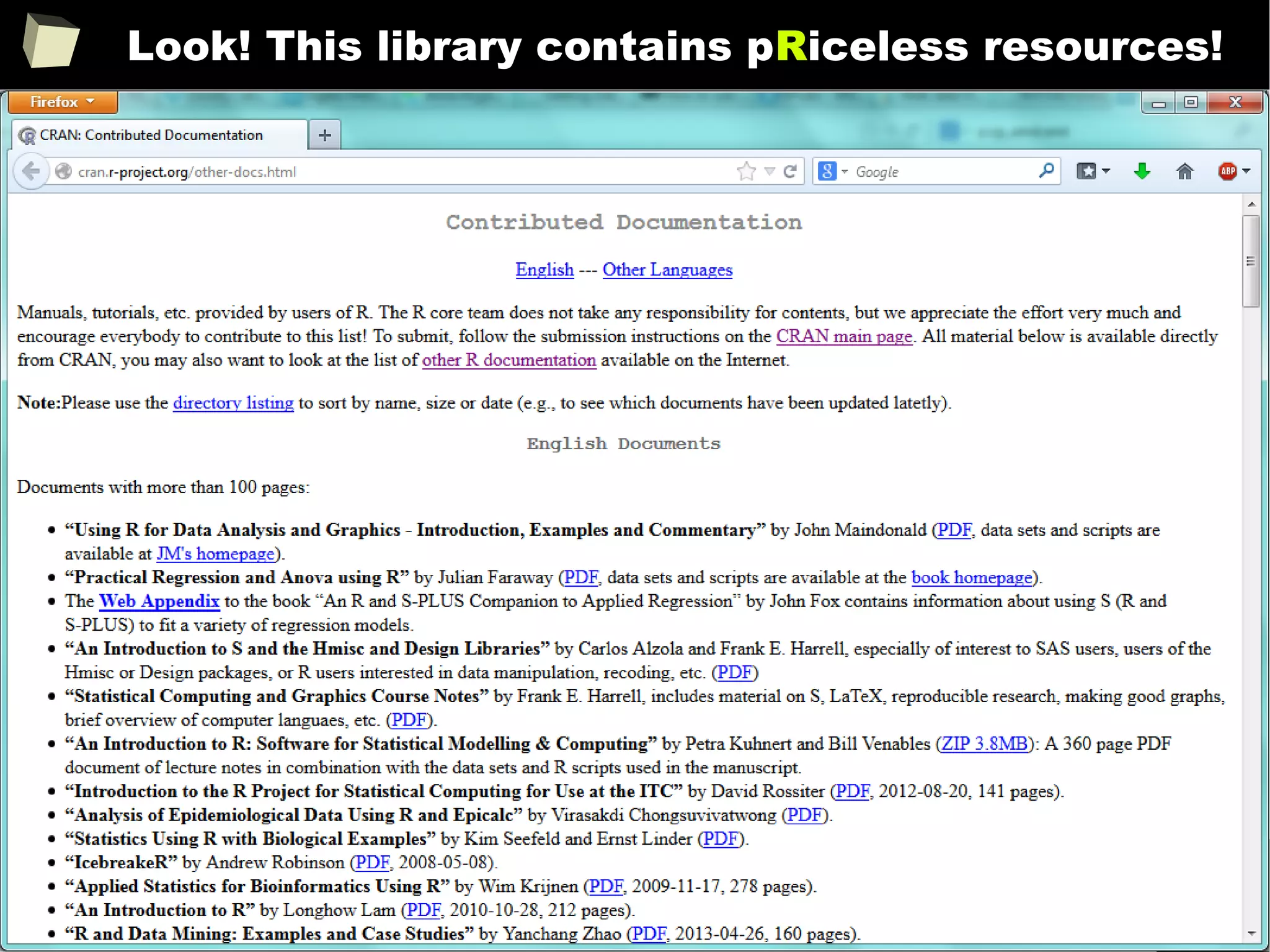Follow the Other Languages link

pyautogui.click(x=667, y=270)
